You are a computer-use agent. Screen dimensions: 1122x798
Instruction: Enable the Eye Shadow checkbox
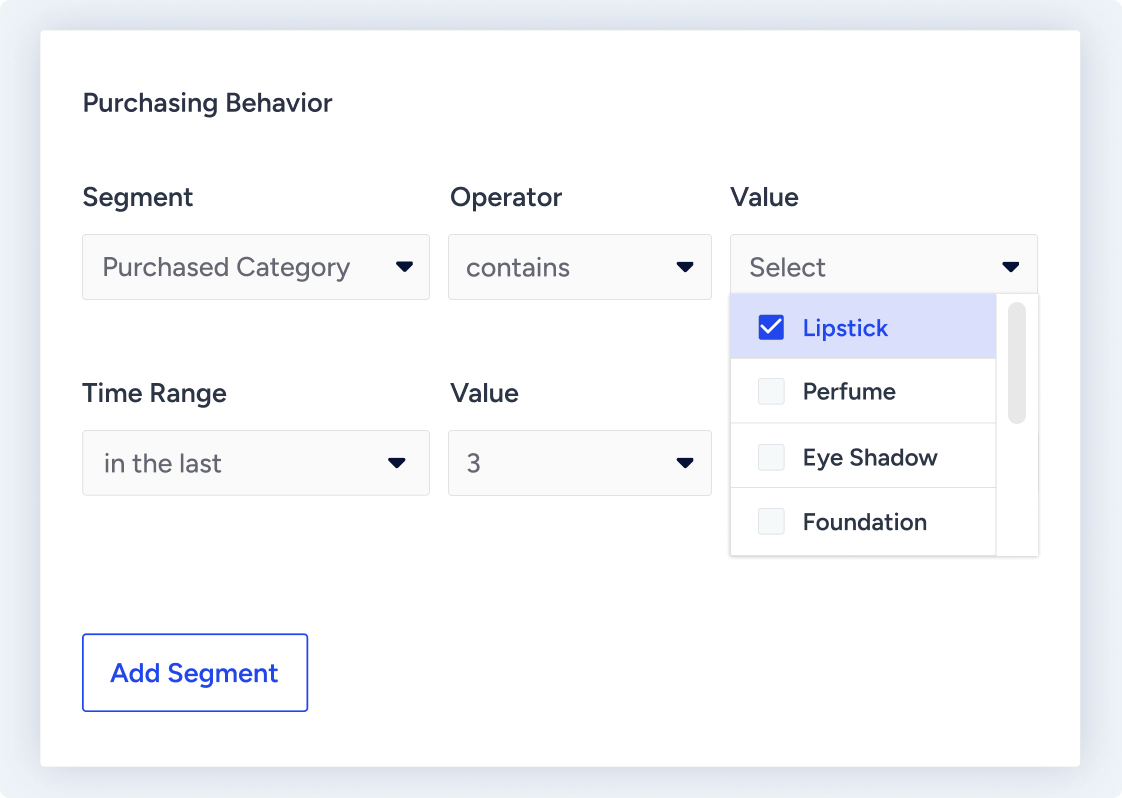pos(771,457)
